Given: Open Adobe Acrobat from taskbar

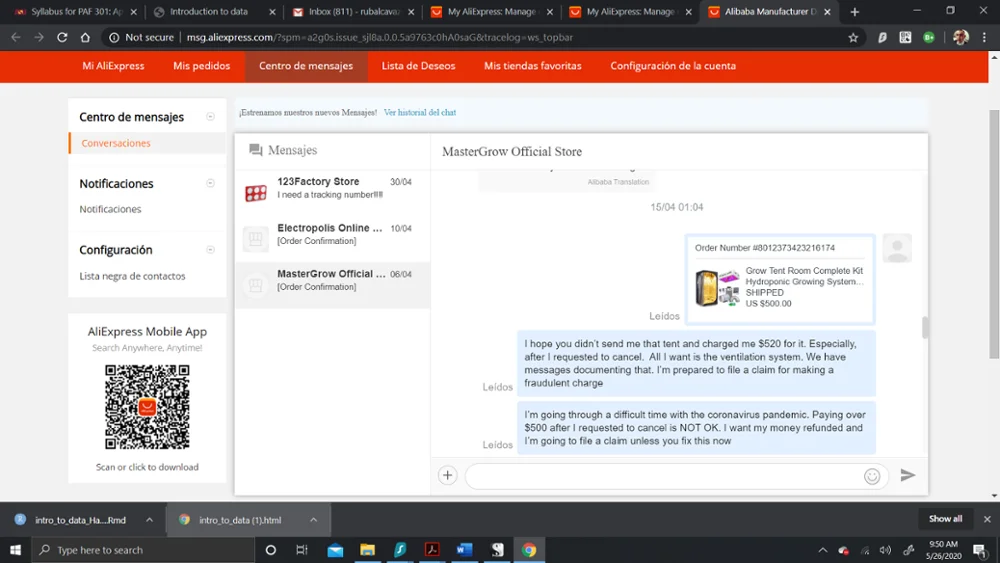Looking at the screenshot, I should (x=432, y=550).
